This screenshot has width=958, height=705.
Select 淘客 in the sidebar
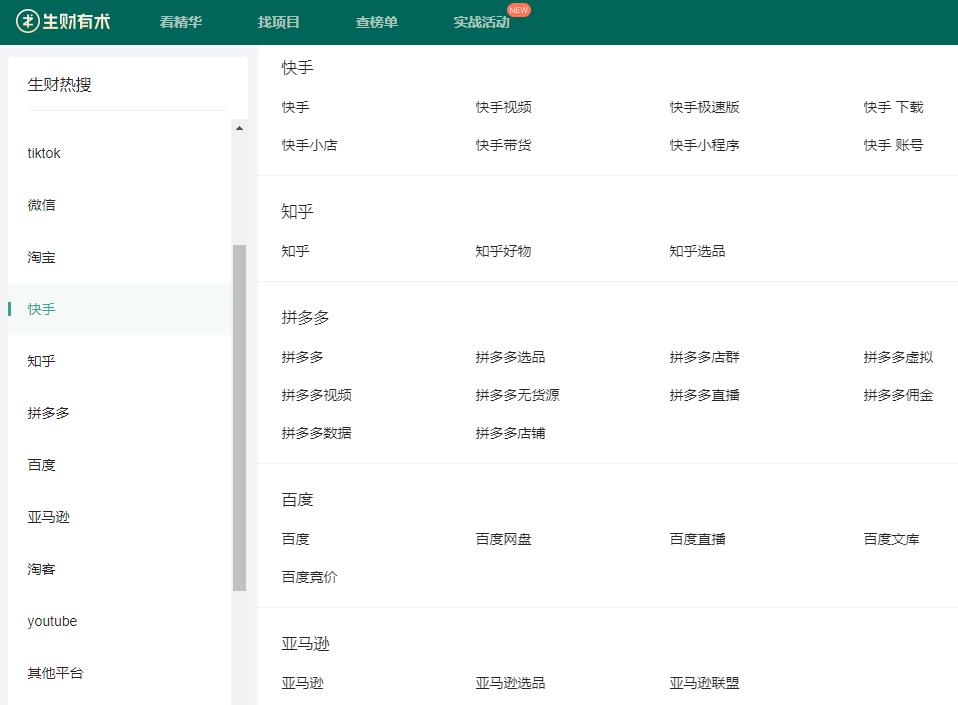[x=42, y=569]
